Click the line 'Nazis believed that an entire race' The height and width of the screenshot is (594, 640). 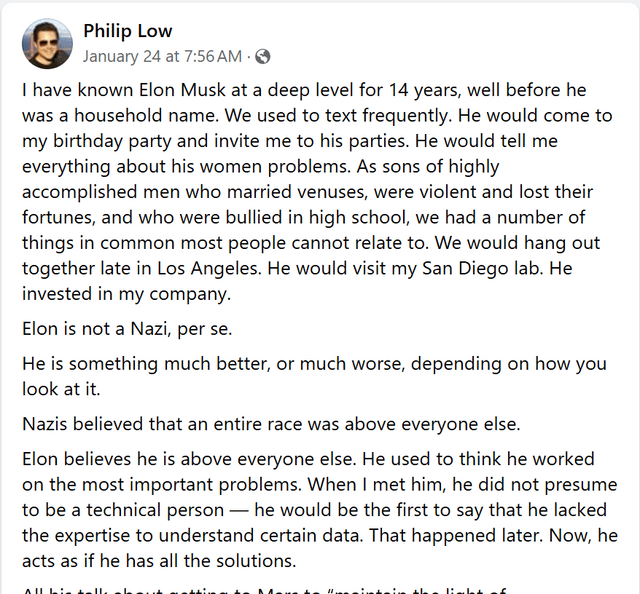(x=270, y=423)
